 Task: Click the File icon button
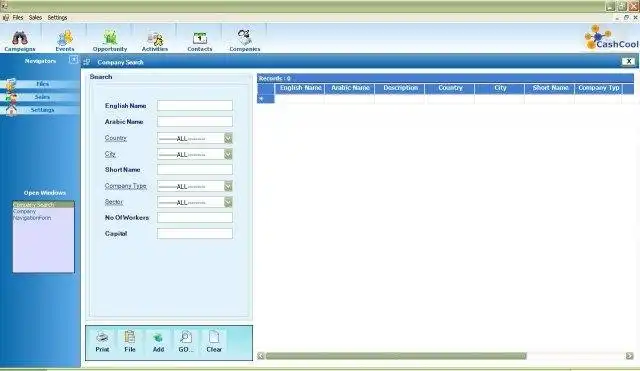[130, 341]
